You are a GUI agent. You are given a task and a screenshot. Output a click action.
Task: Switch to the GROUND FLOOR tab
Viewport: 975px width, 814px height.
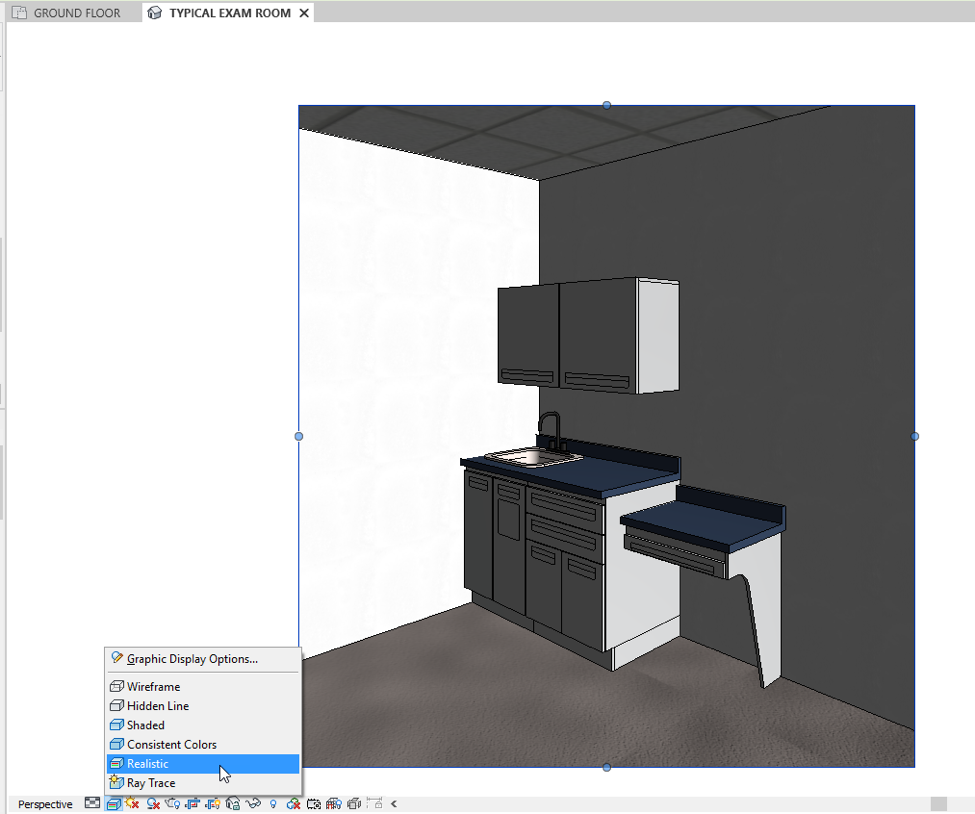tap(76, 13)
